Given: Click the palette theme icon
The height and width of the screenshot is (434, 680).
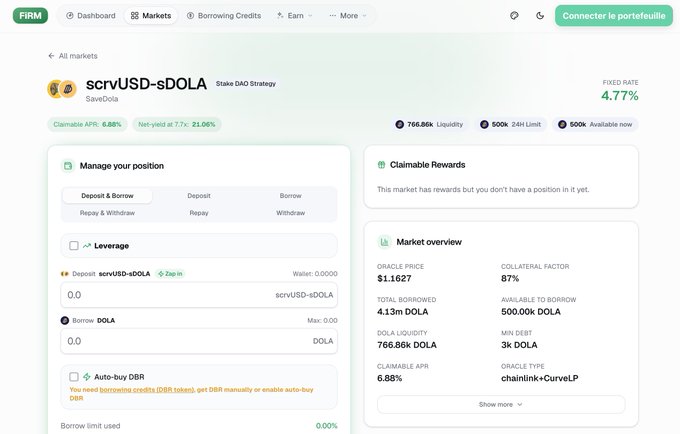Looking at the screenshot, I should 514,16.
